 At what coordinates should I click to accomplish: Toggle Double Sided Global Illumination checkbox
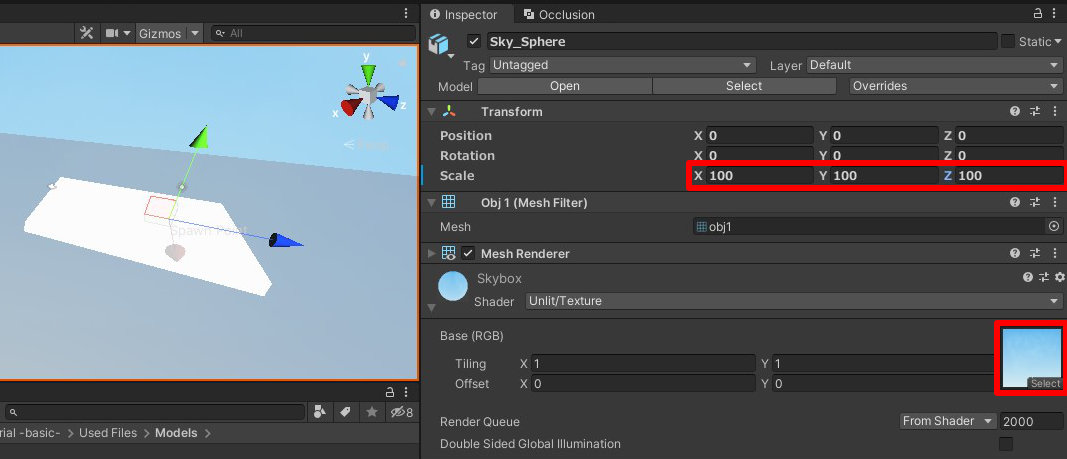tap(1006, 443)
